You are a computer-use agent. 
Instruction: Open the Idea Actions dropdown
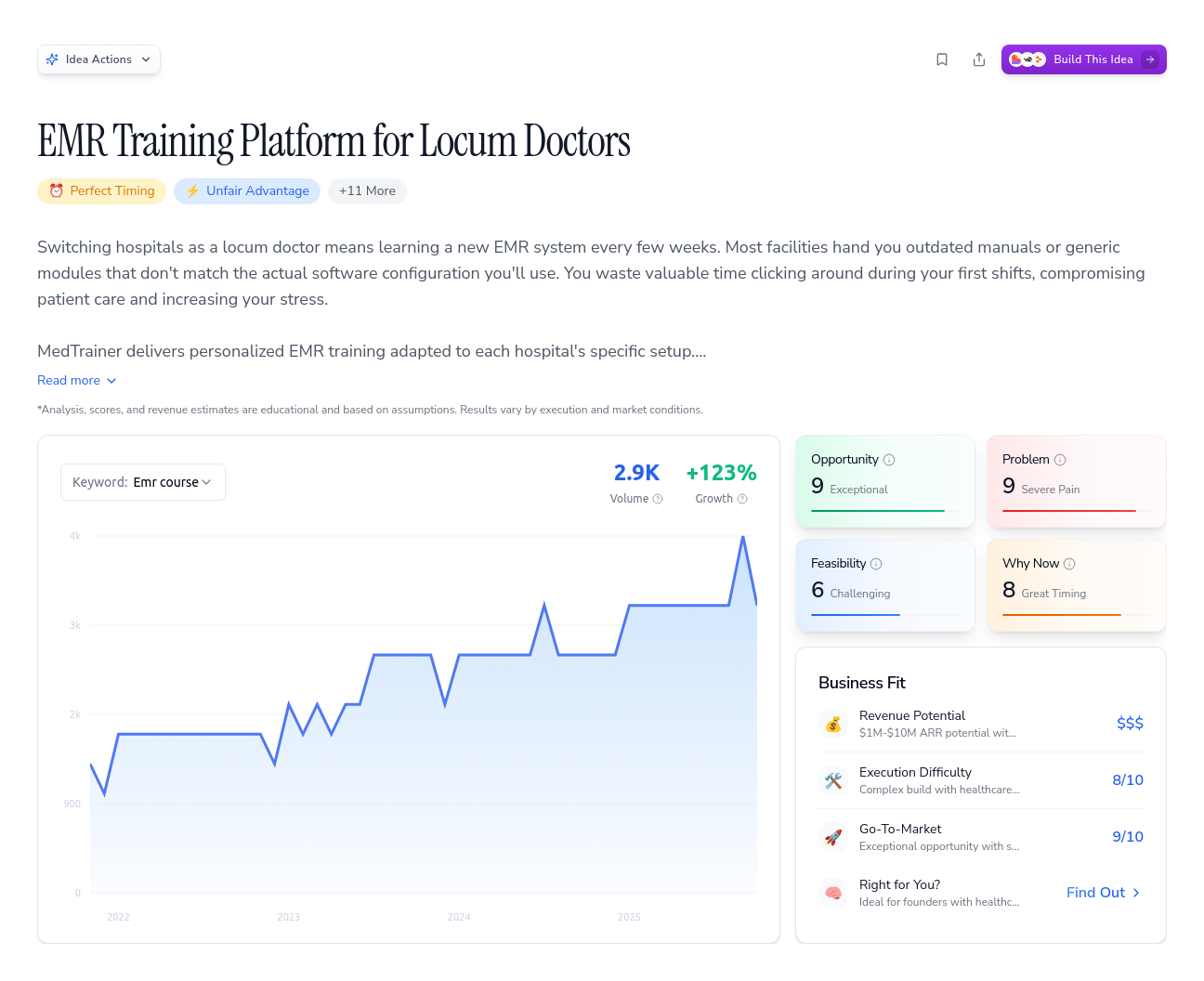click(x=98, y=59)
